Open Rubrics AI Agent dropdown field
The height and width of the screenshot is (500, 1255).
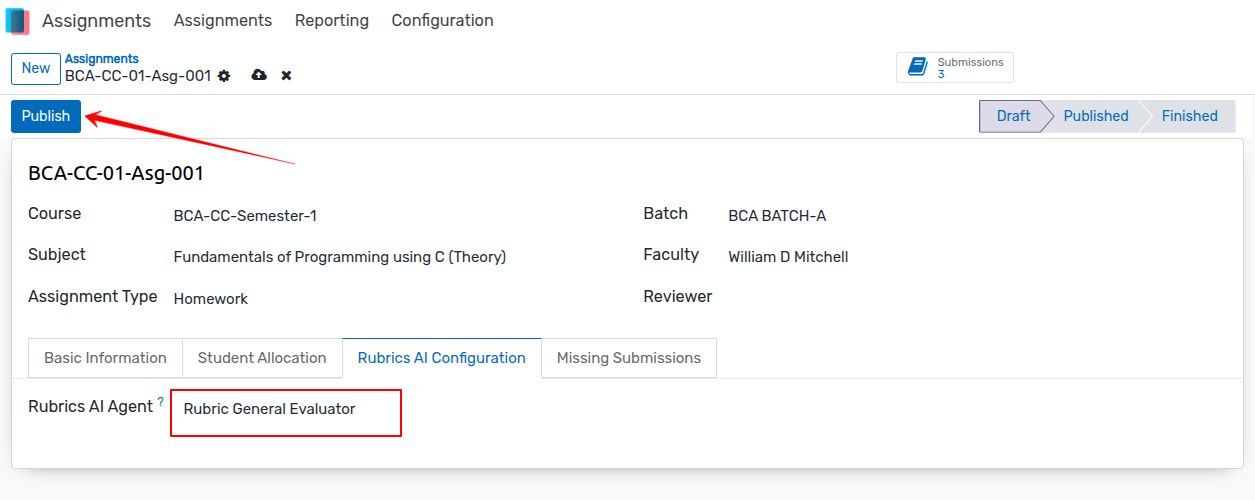click(x=286, y=409)
